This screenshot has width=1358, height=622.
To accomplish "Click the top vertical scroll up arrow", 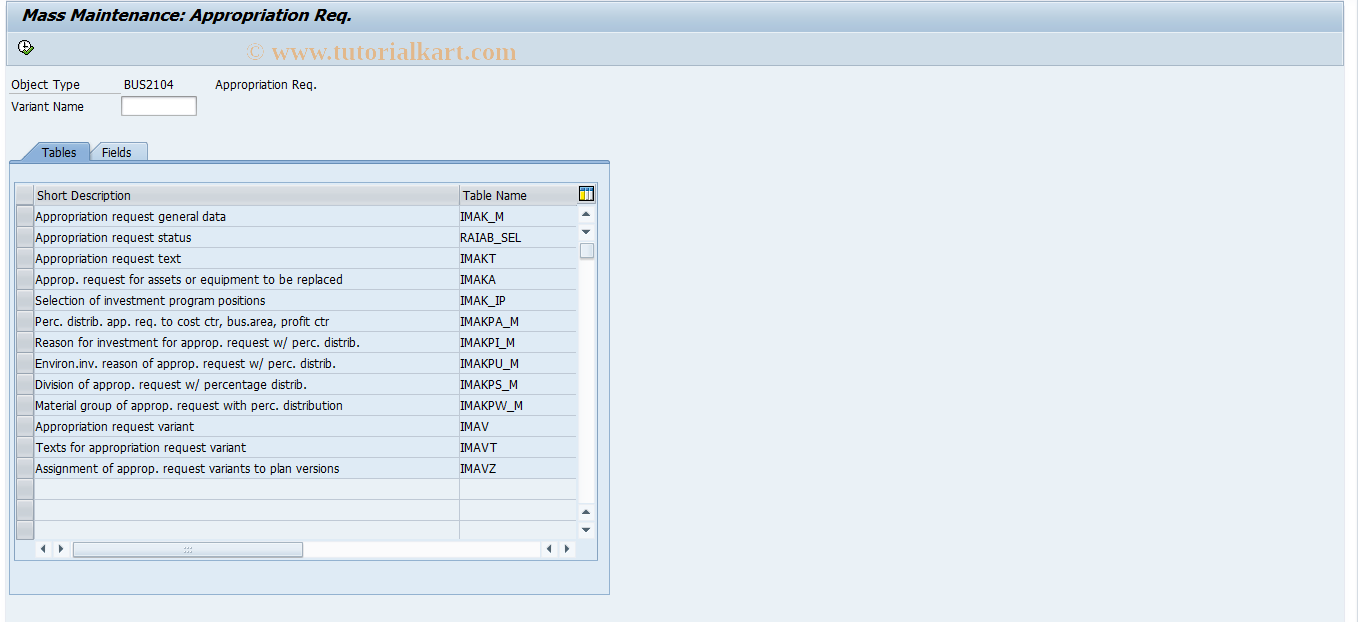I will click(586, 214).
